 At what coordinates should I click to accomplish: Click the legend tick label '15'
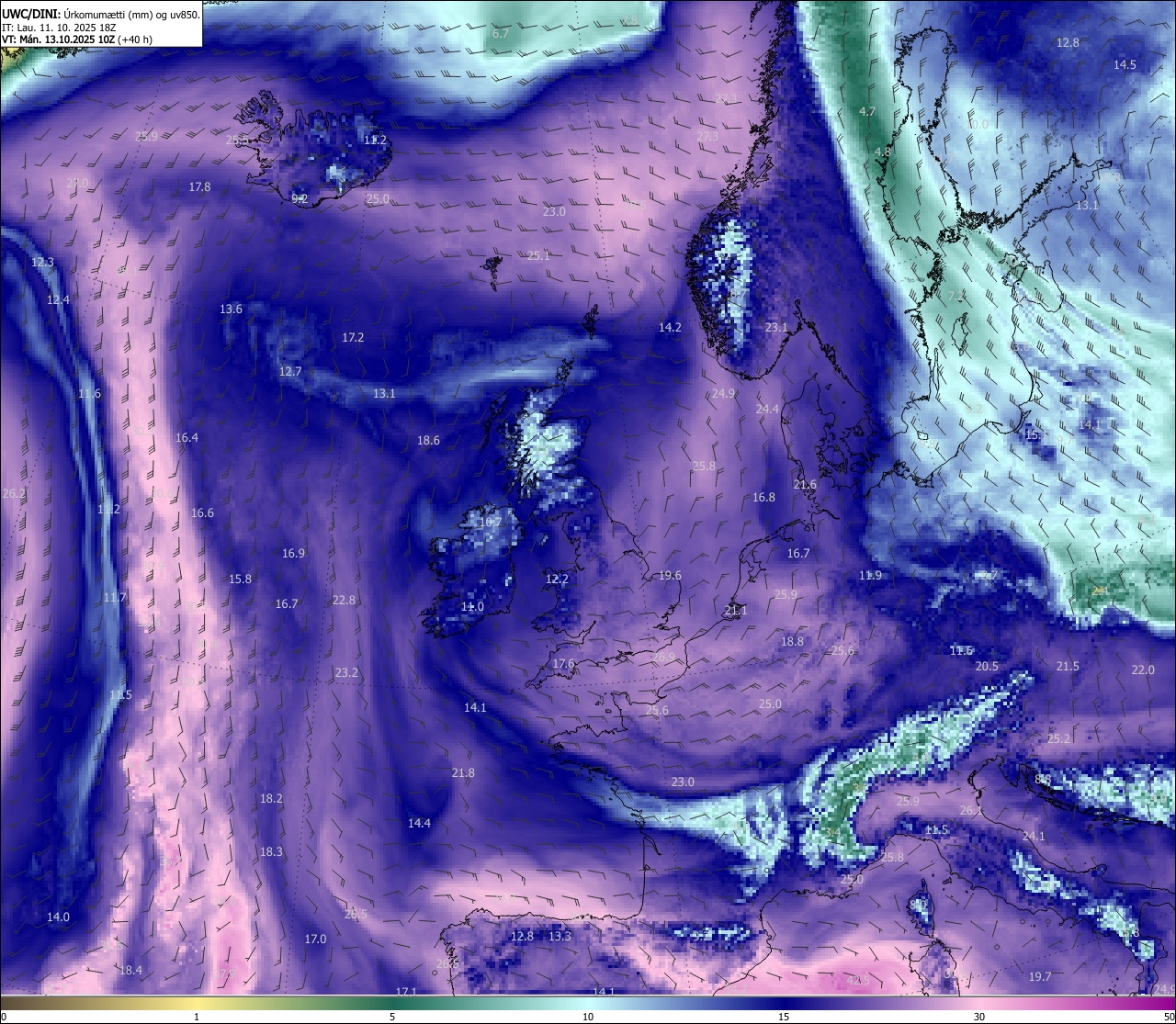(x=784, y=1017)
